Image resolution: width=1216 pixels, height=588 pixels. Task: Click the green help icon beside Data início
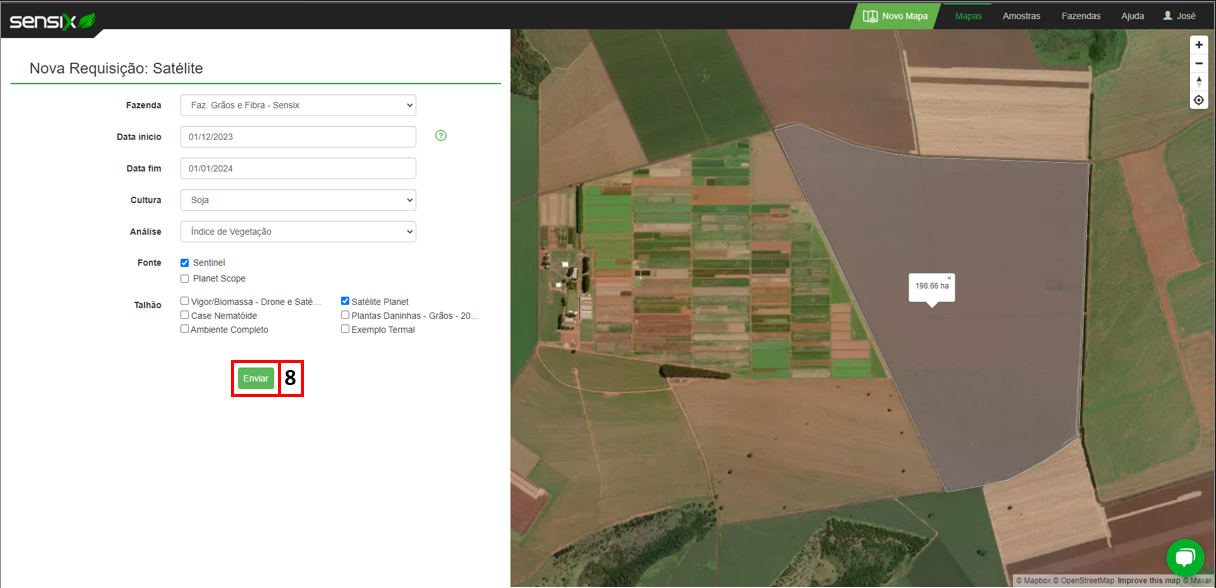[441, 136]
